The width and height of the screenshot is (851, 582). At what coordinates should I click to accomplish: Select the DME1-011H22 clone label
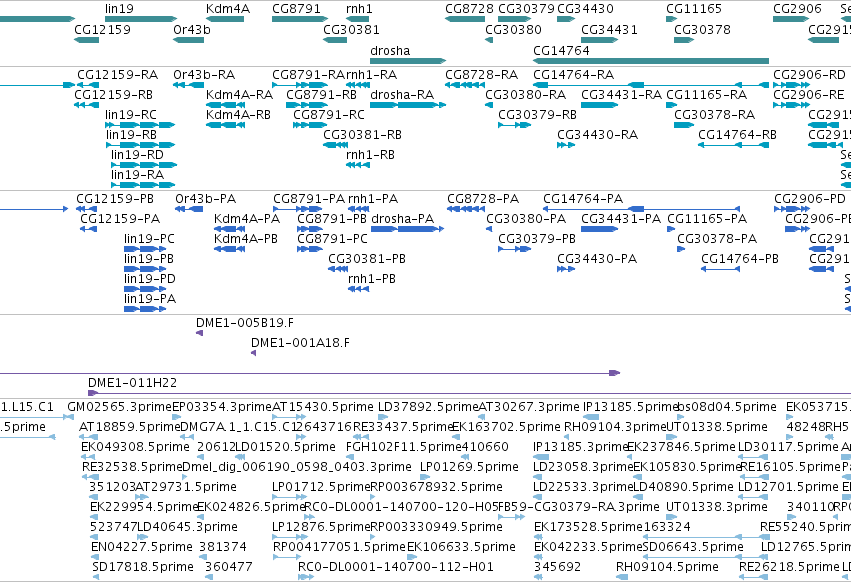point(132,383)
